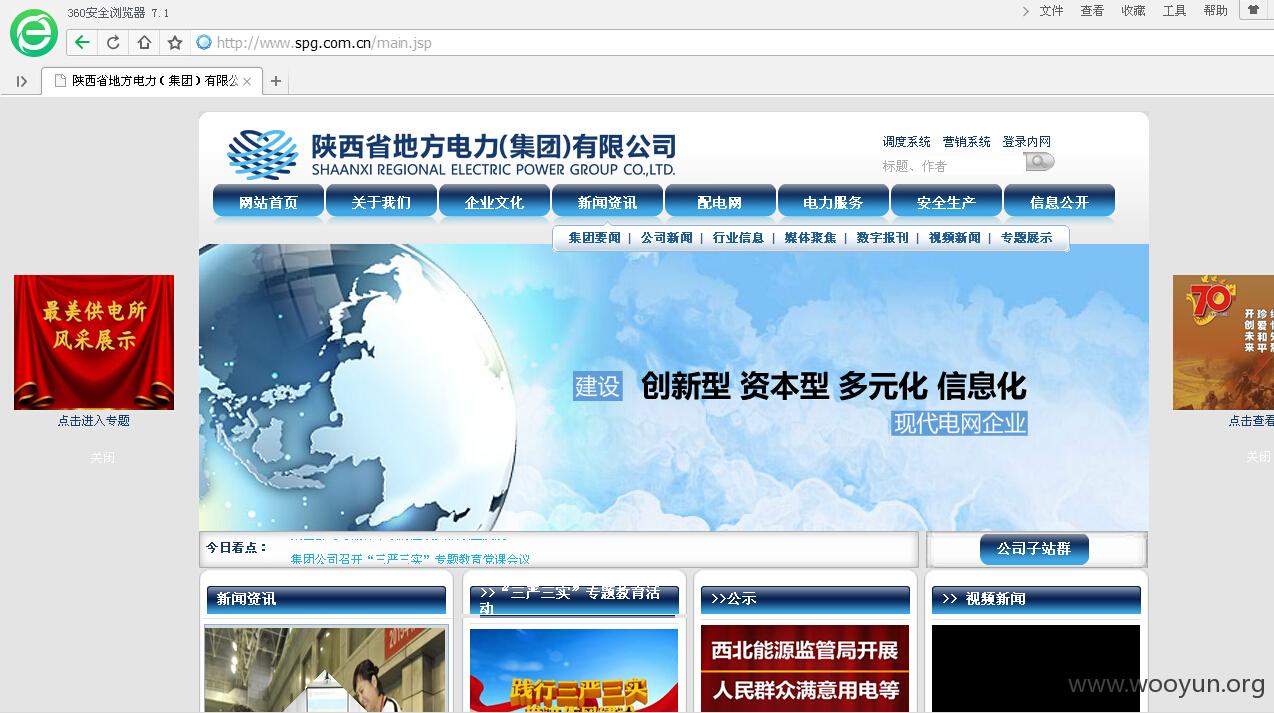Open the sidebar panel toggle icon
The image size is (1274, 713).
coord(22,81)
